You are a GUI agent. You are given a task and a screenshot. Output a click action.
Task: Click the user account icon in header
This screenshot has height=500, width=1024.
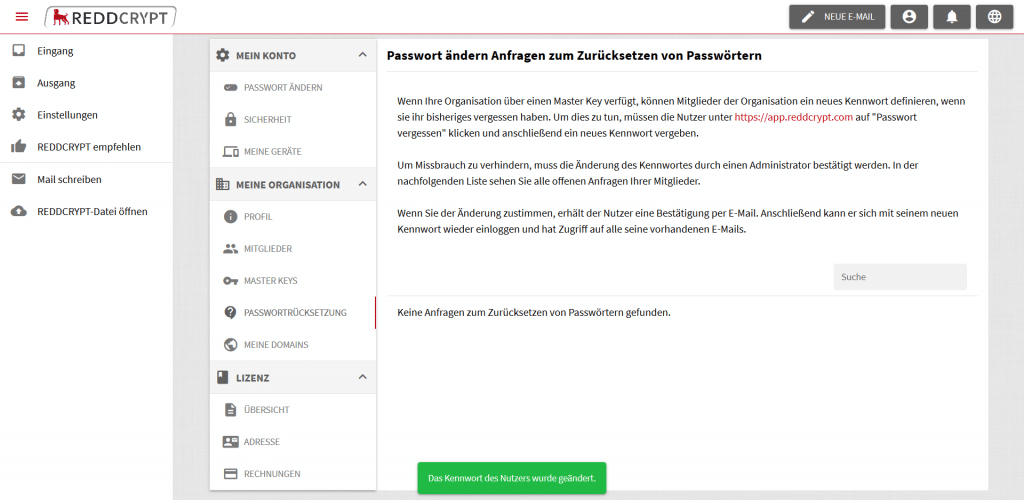[908, 17]
